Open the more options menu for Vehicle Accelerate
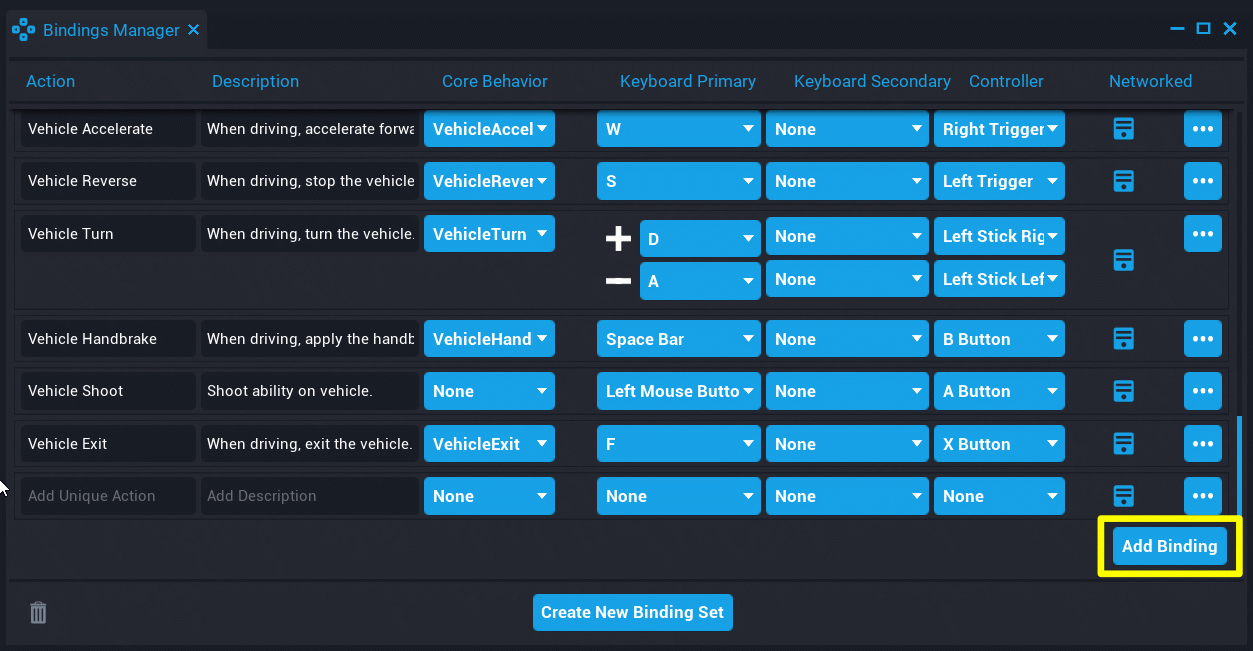1253x651 pixels. click(1202, 129)
